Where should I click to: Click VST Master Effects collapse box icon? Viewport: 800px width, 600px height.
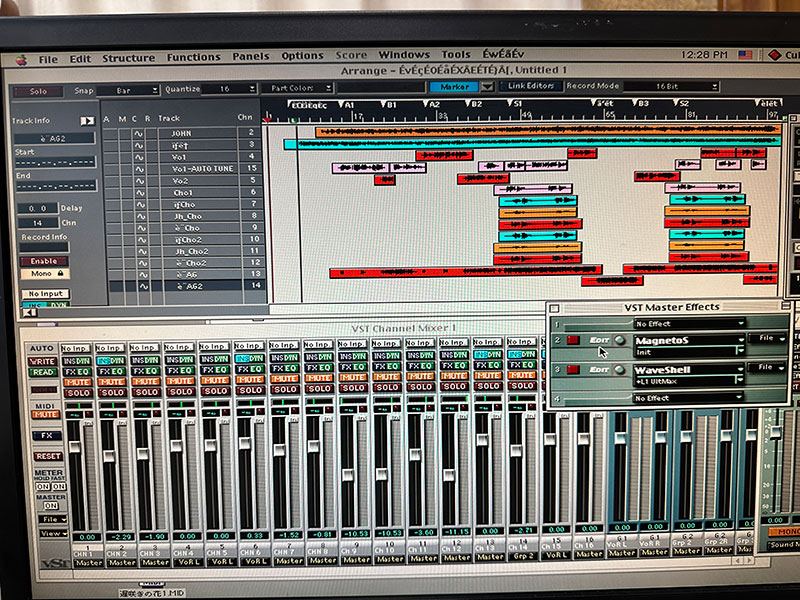click(x=785, y=306)
